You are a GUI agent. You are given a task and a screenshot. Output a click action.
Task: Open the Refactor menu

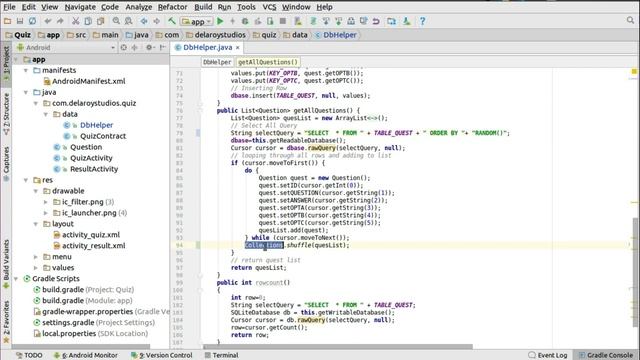tap(172, 7)
